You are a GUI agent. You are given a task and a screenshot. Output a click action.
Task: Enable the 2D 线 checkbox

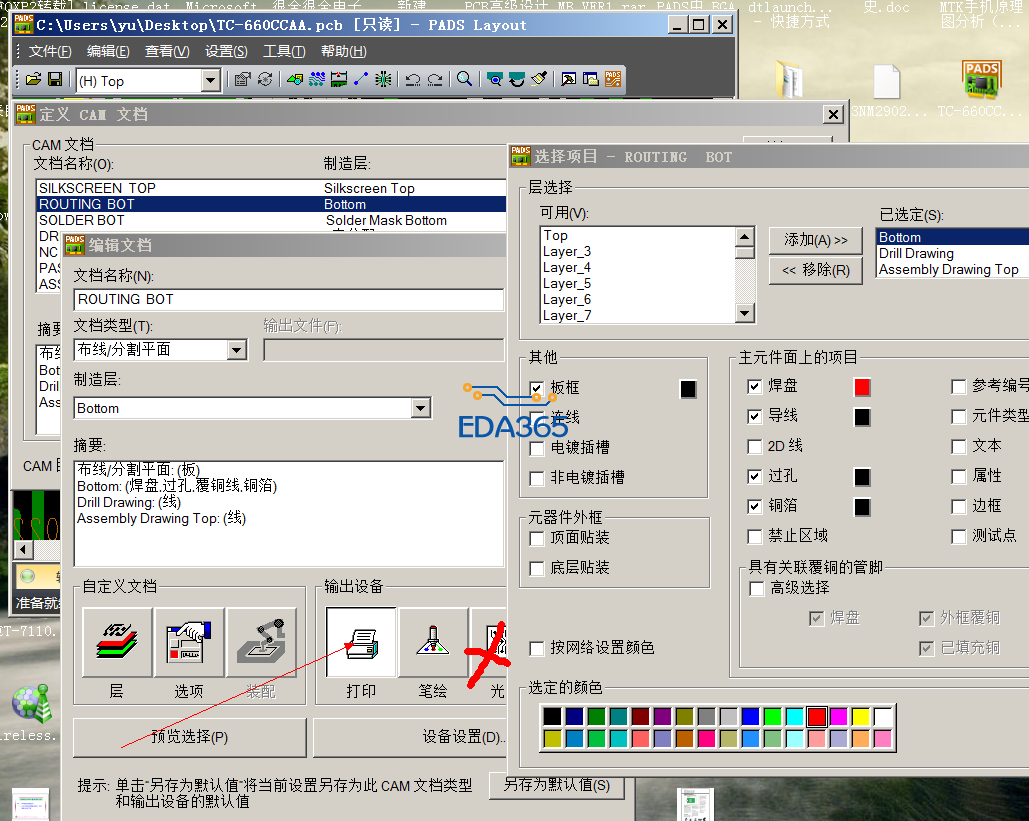point(755,447)
